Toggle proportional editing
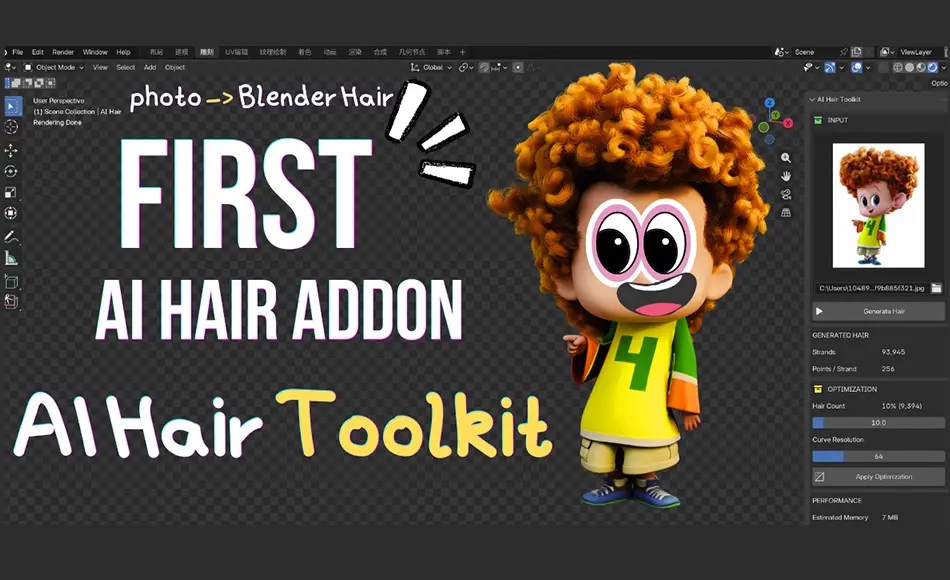Image resolution: width=950 pixels, height=580 pixels. point(518,67)
